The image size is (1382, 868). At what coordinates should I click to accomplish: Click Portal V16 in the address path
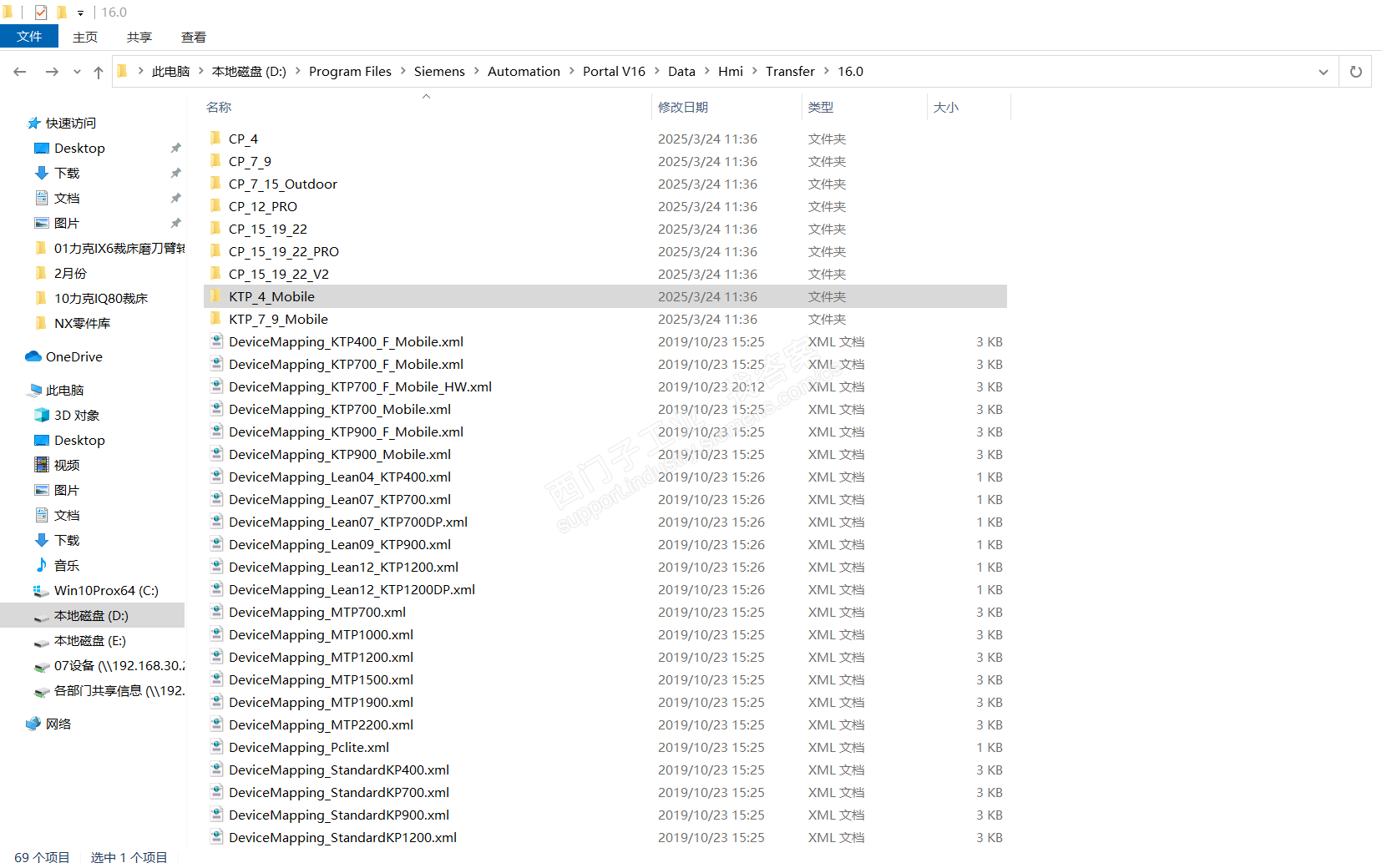(x=614, y=72)
